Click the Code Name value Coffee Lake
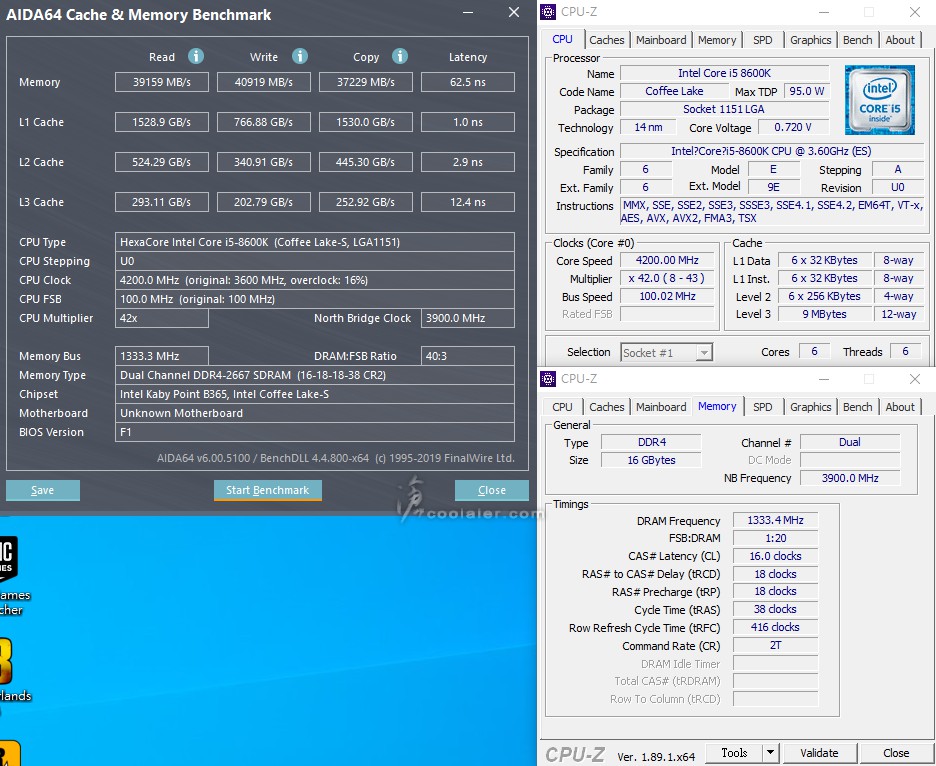 [674, 91]
